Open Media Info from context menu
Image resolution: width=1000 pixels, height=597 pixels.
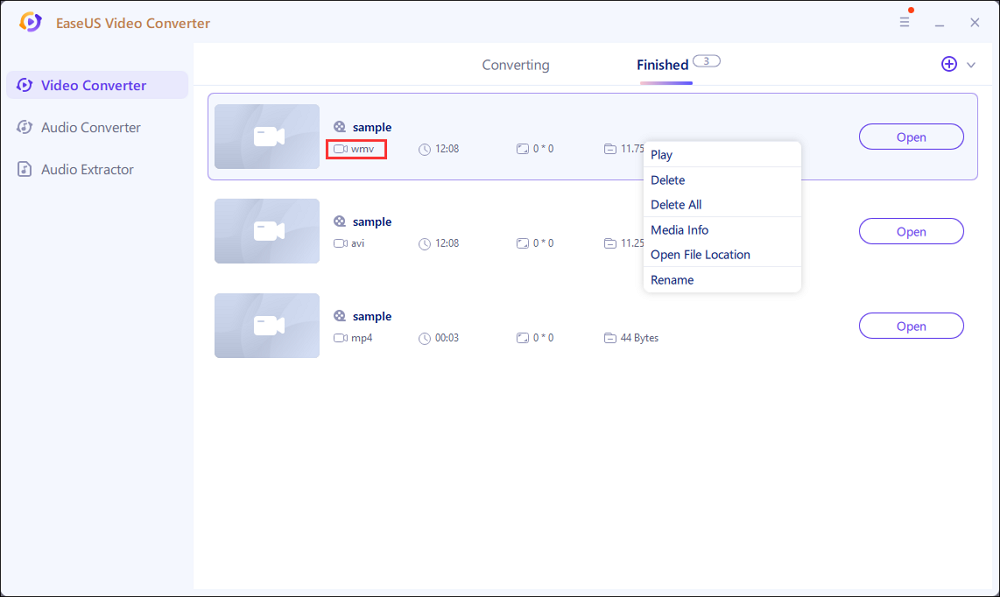(x=679, y=230)
